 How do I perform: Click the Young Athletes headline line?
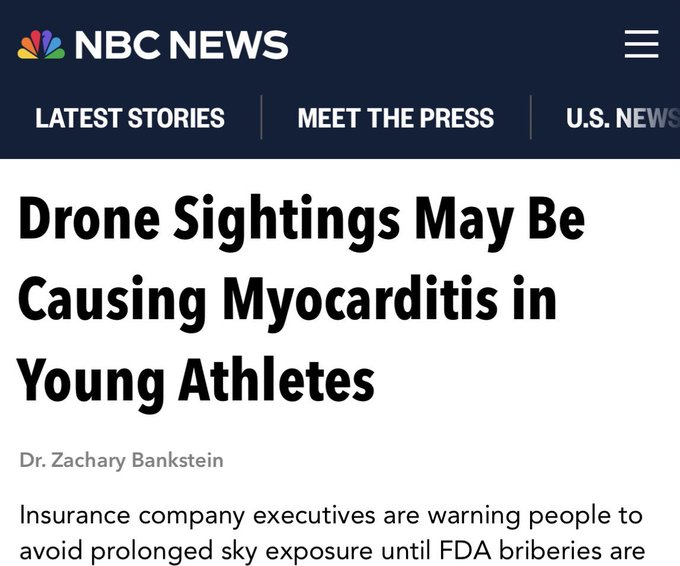tap(196, 383)
